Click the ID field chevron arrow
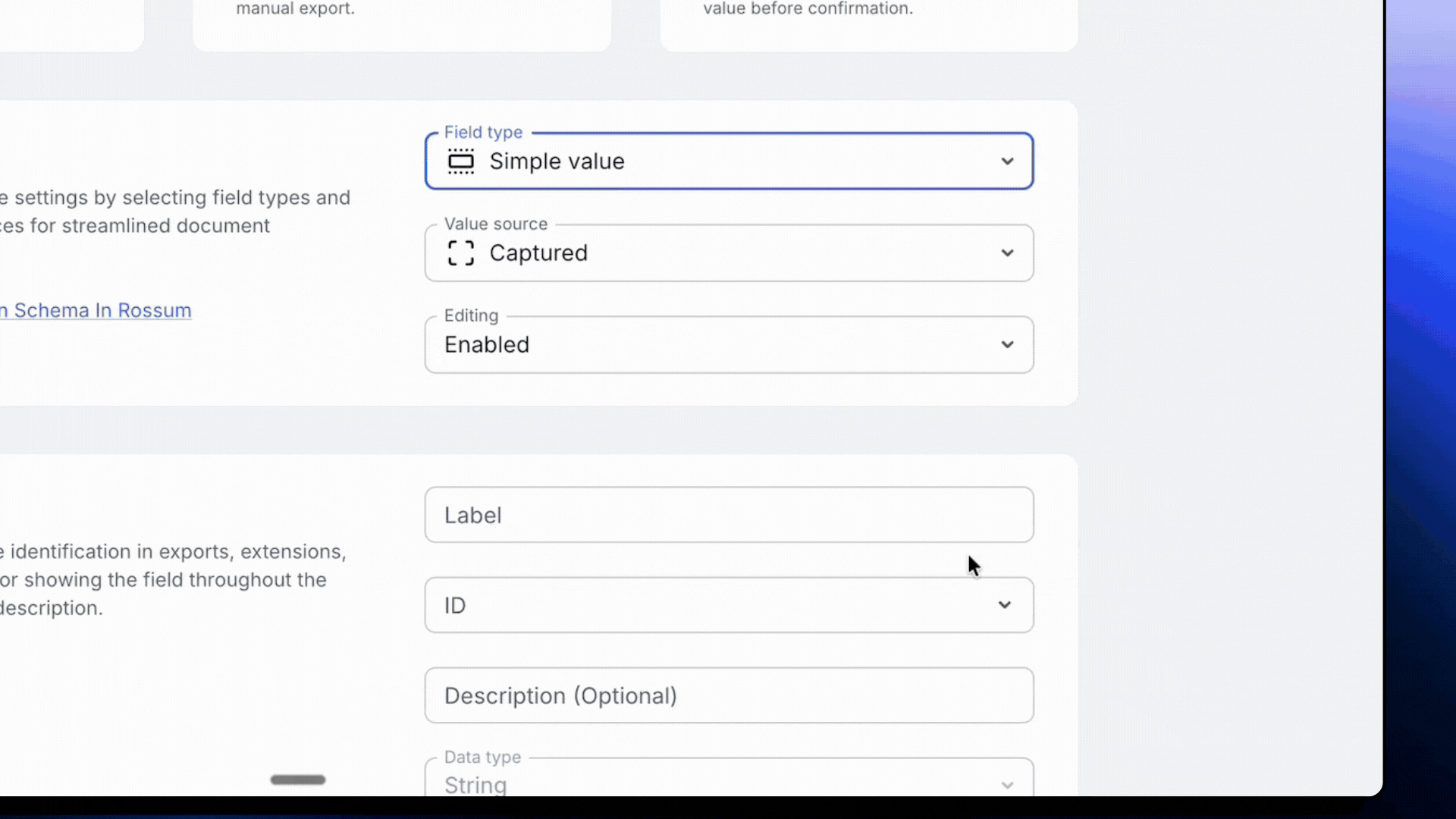This screenshot has height=819, width=1456. [1004, 605]
